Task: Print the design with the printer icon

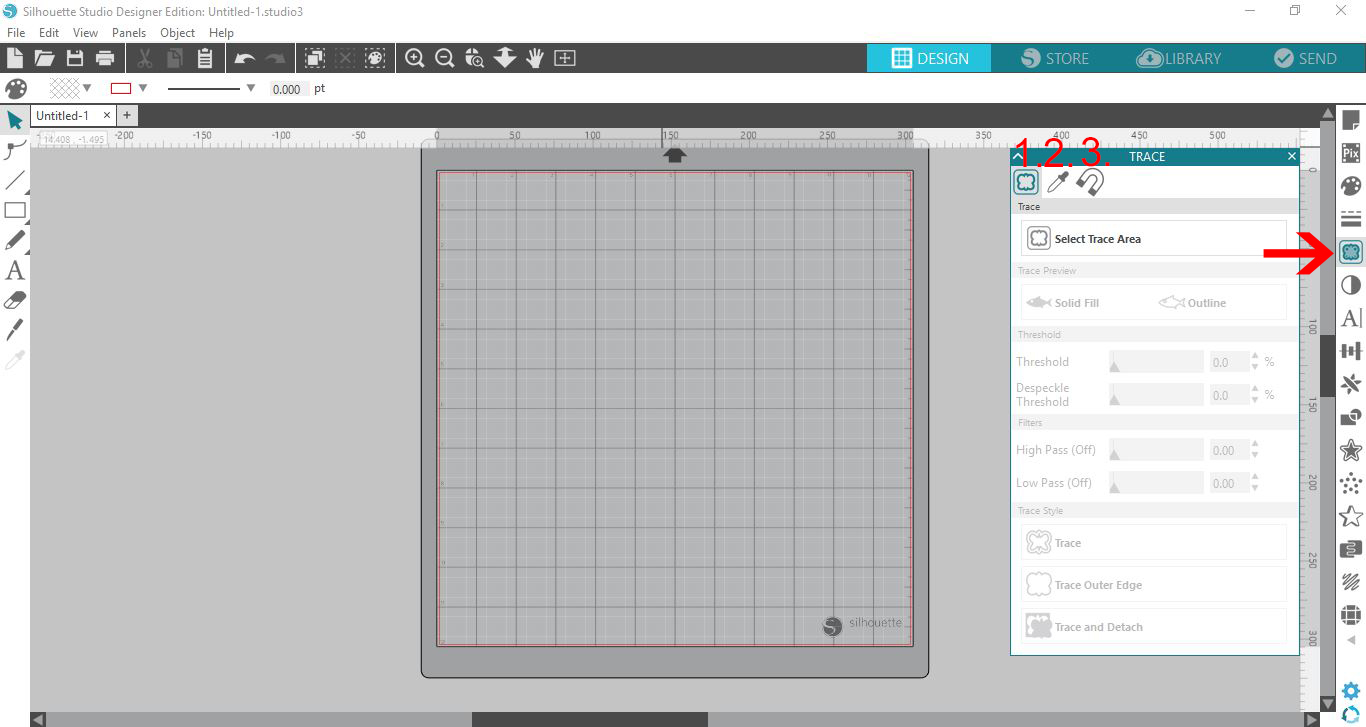Action: [105, 58]
